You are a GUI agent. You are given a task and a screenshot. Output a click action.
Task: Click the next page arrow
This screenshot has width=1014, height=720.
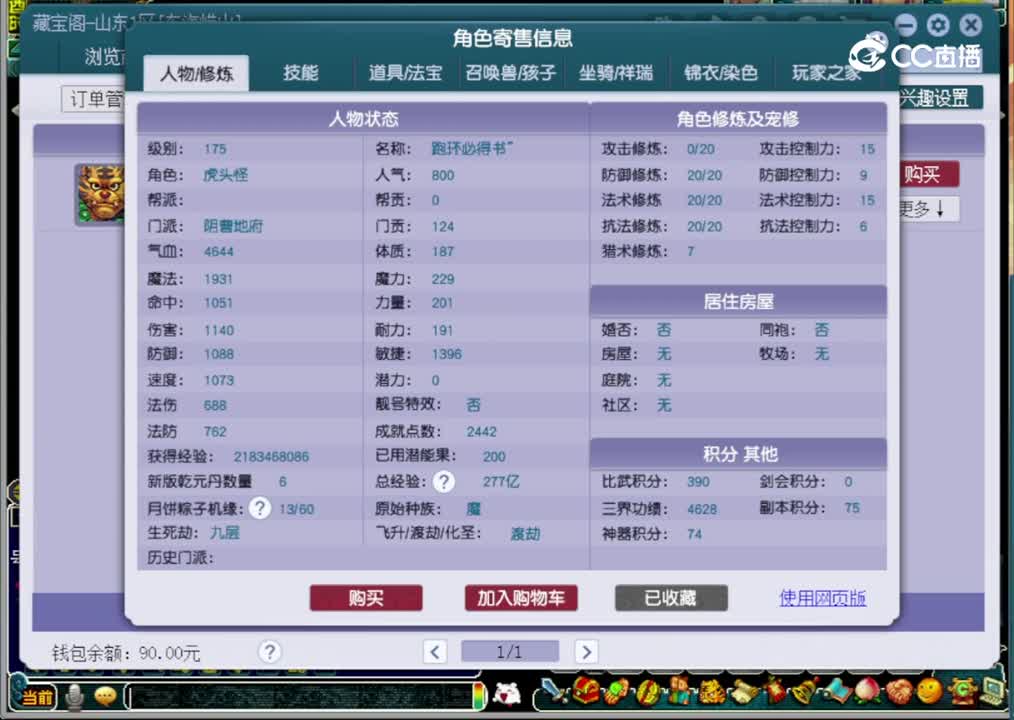coord(586,651)
